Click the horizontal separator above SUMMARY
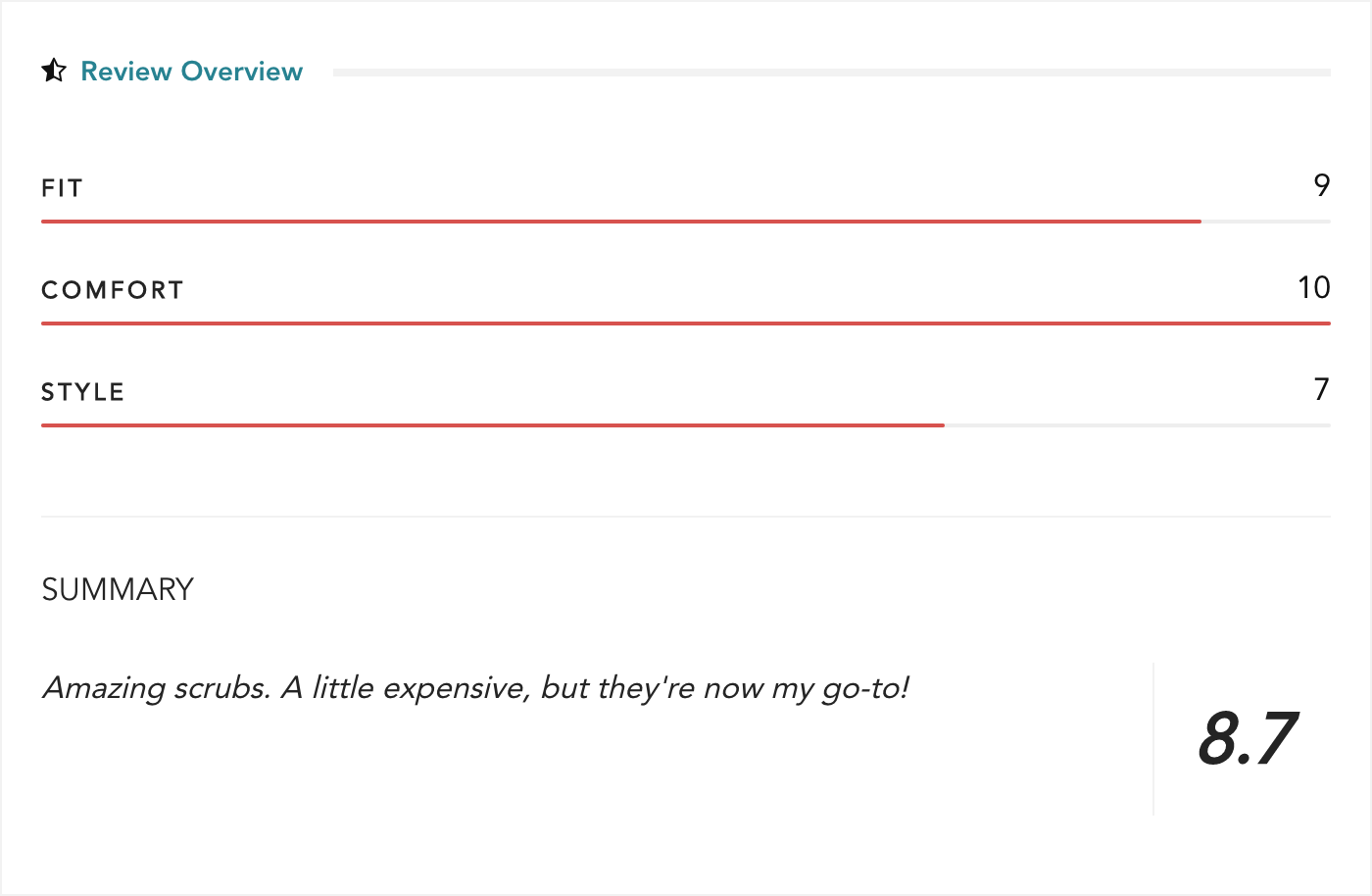This screenshot has width=1372, height=896. coord(686,517)
